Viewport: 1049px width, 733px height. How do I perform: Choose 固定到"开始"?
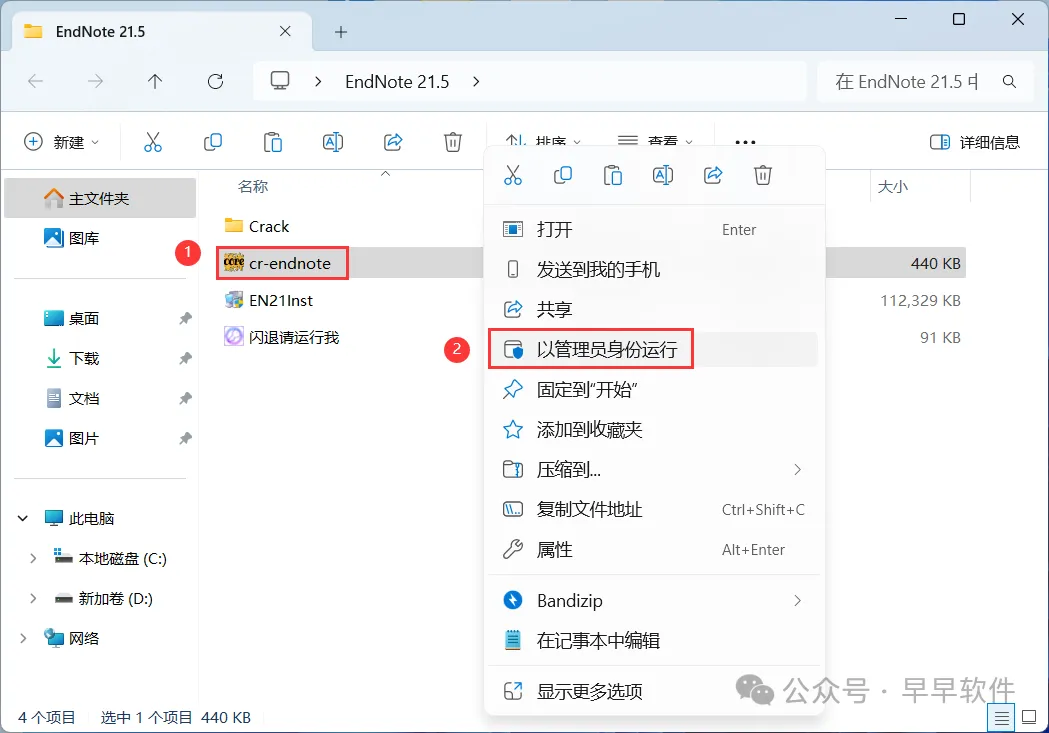(x=654, y=389)
